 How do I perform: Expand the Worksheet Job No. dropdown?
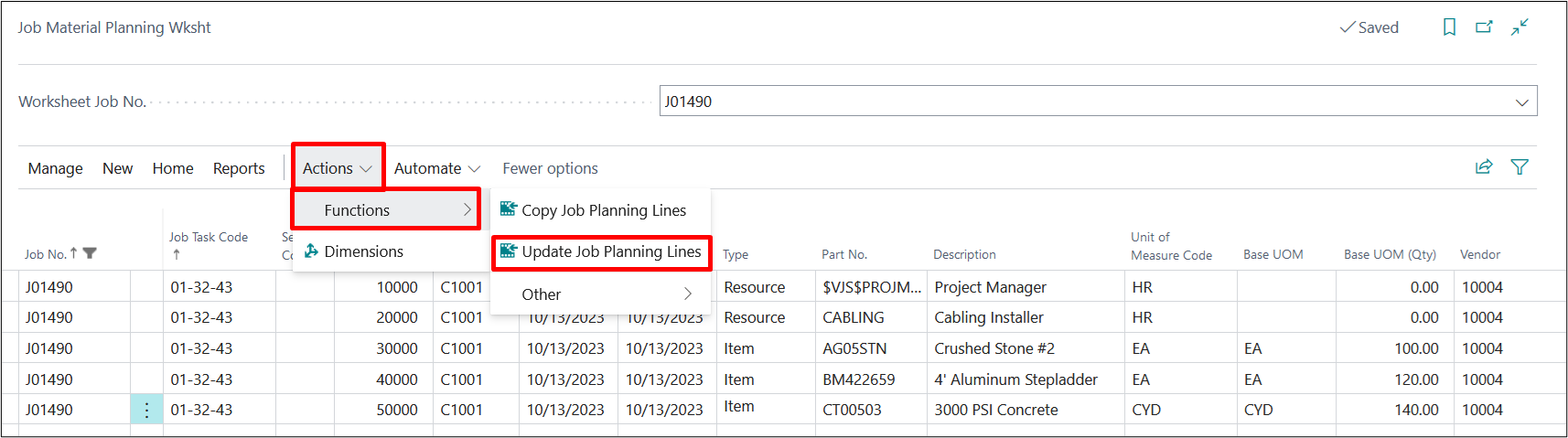tap(1521, 101)
